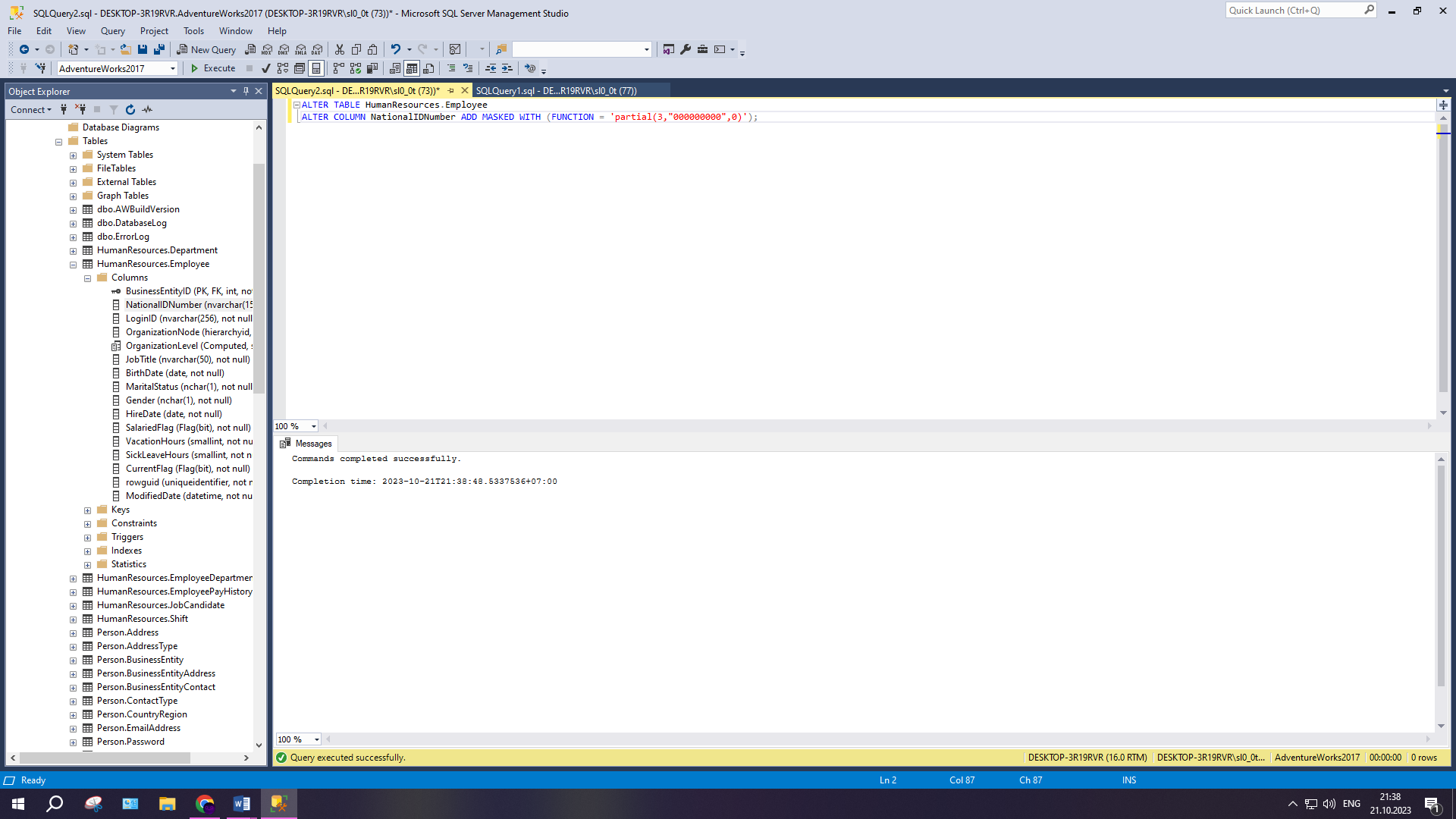The image size is (1456, 819).
Task: Collapse the Columns folder node
Action: [88, 278]
